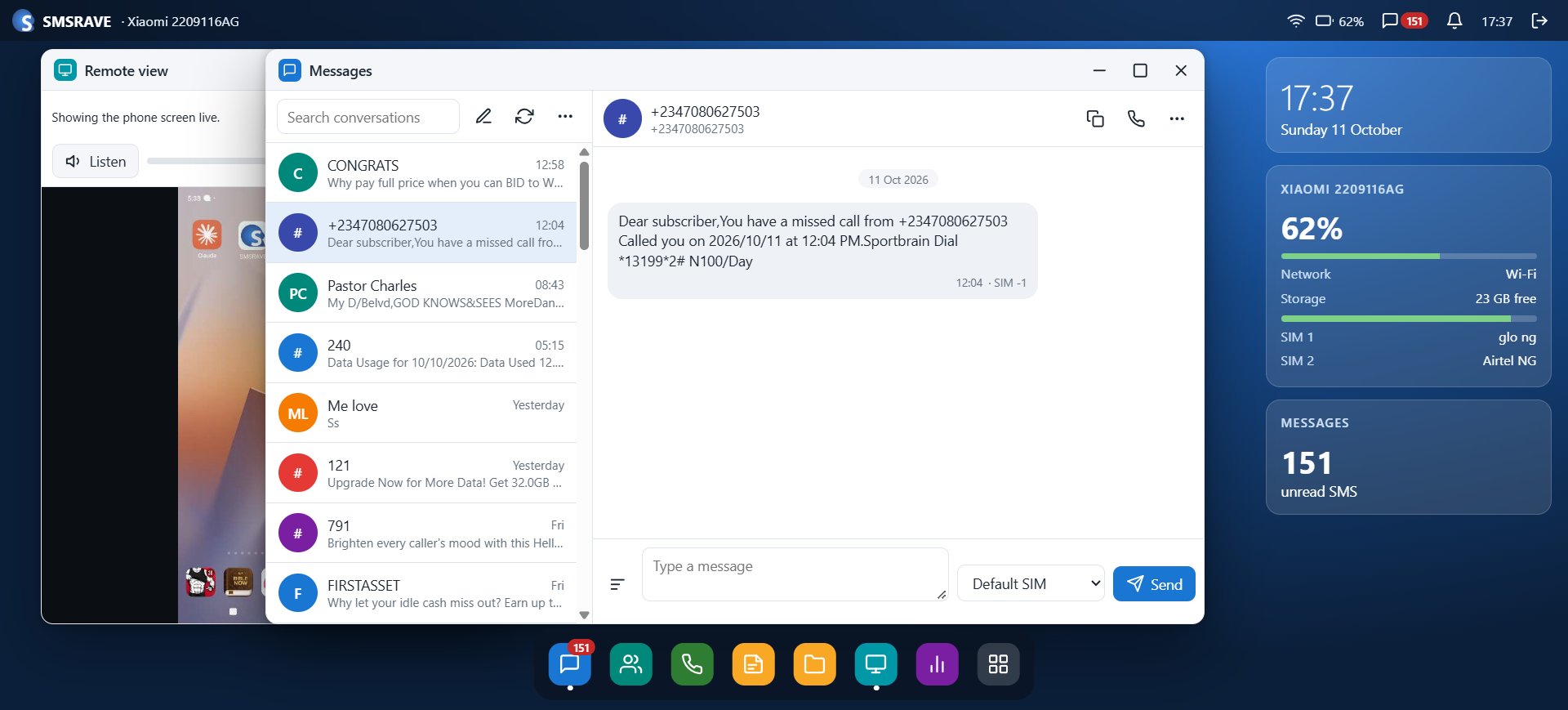1568x710 pixels.
Task: Open the Pastor Charles conversation
Action: tap(421, 293)
